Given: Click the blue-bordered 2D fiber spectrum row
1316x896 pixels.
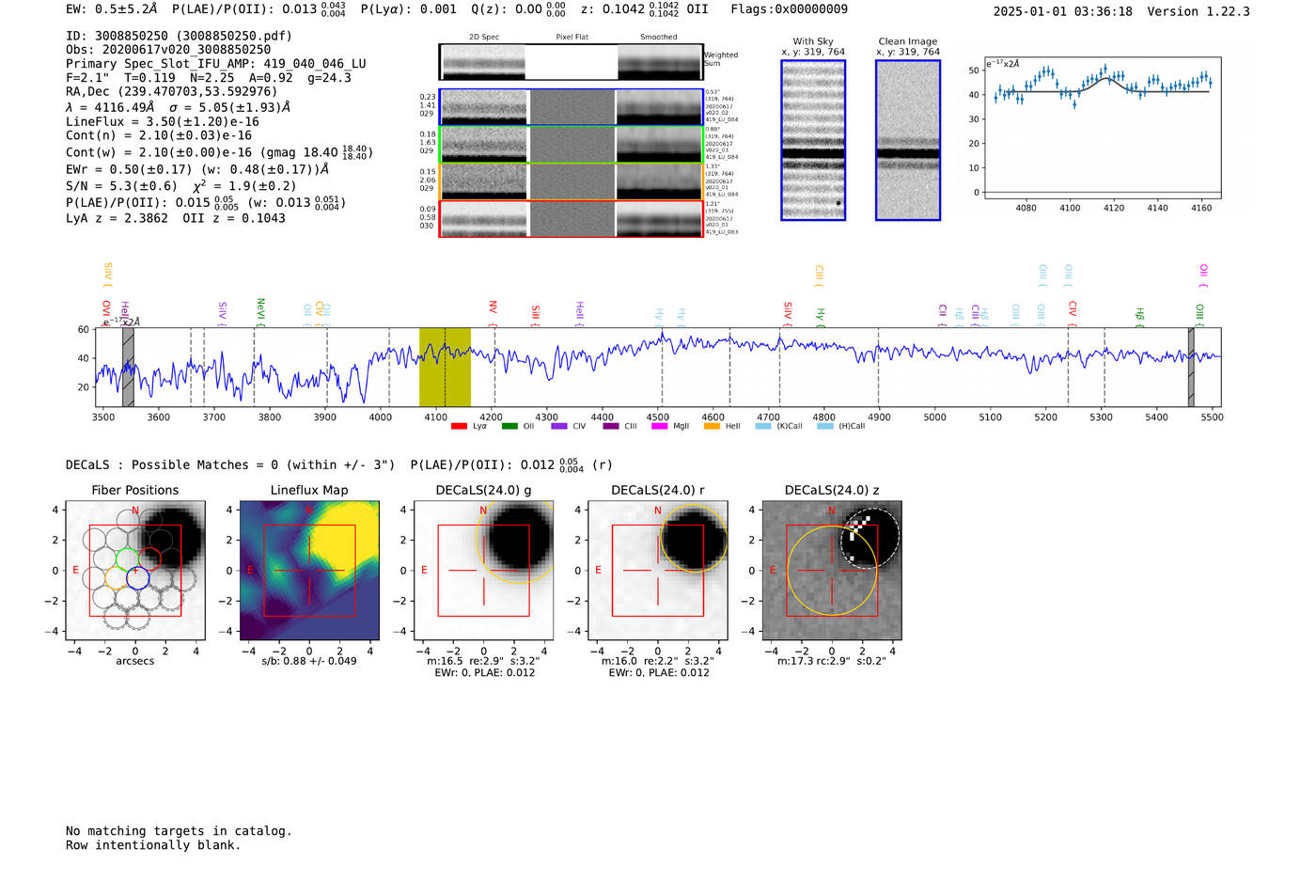Looking at the screenshot, I should pyautogui.click(x=572, y=107).
